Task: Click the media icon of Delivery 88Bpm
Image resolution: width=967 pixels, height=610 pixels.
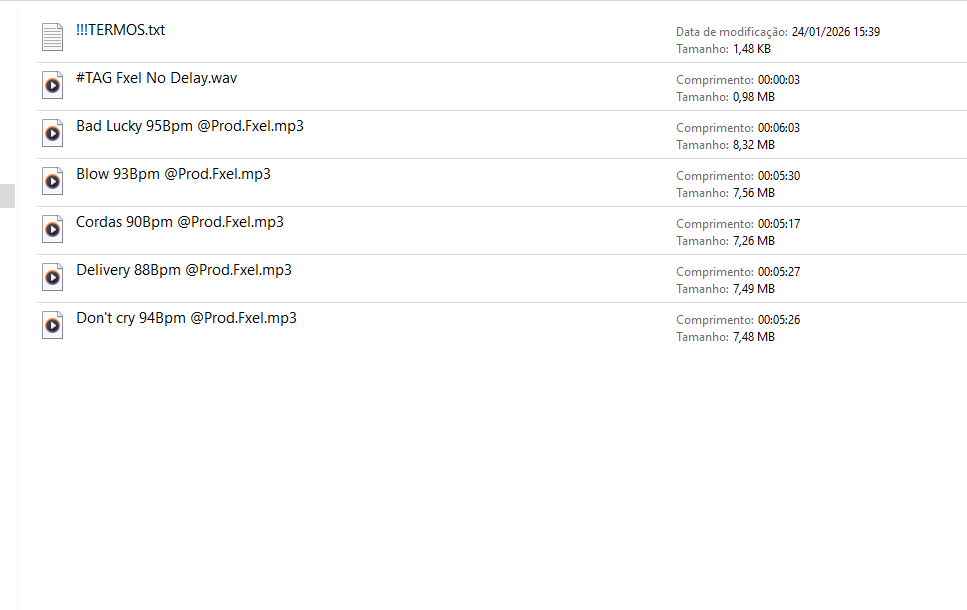Action: pyautogui.click(x=52, y=277)
